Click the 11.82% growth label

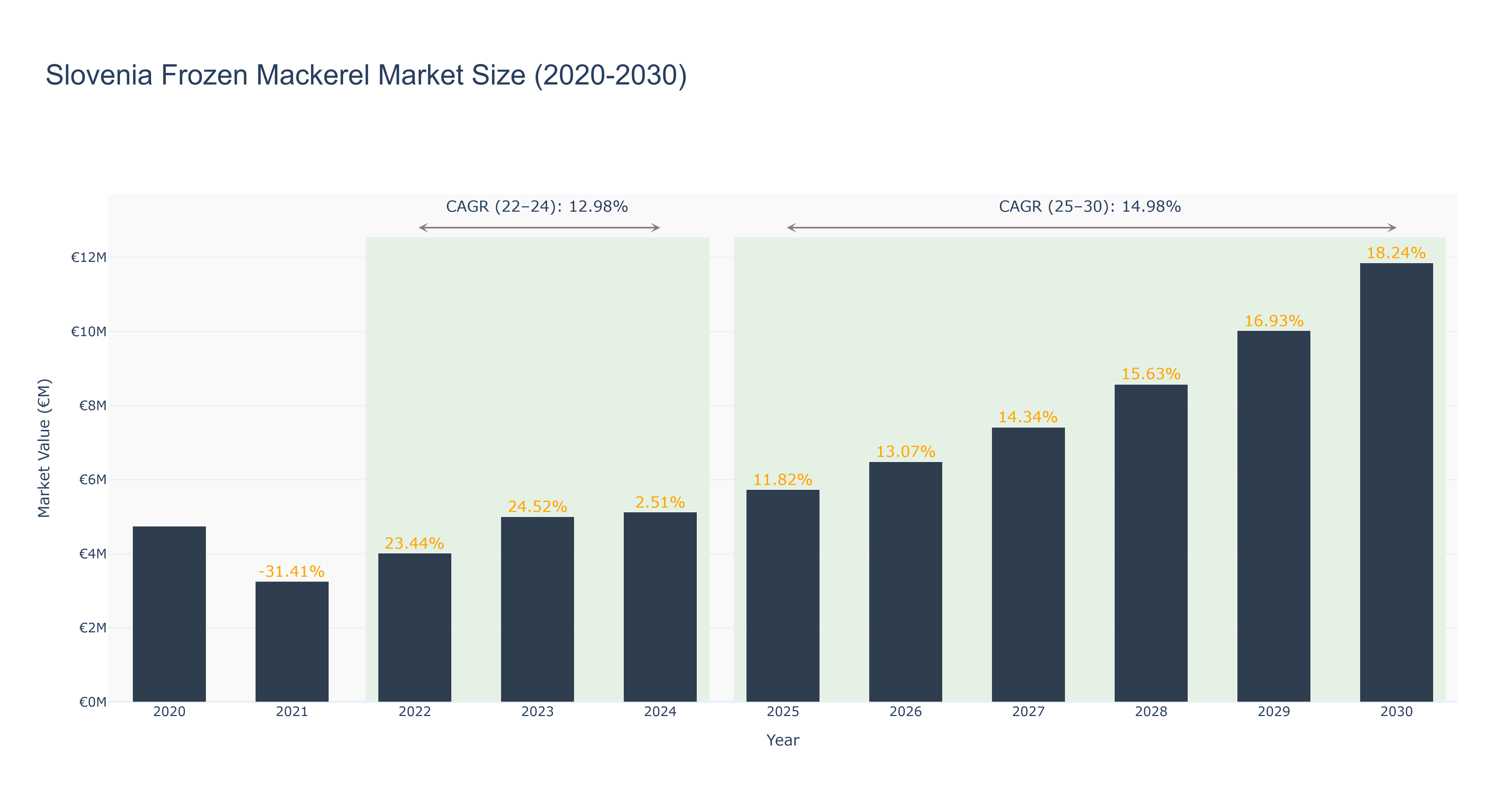(783, 480)
